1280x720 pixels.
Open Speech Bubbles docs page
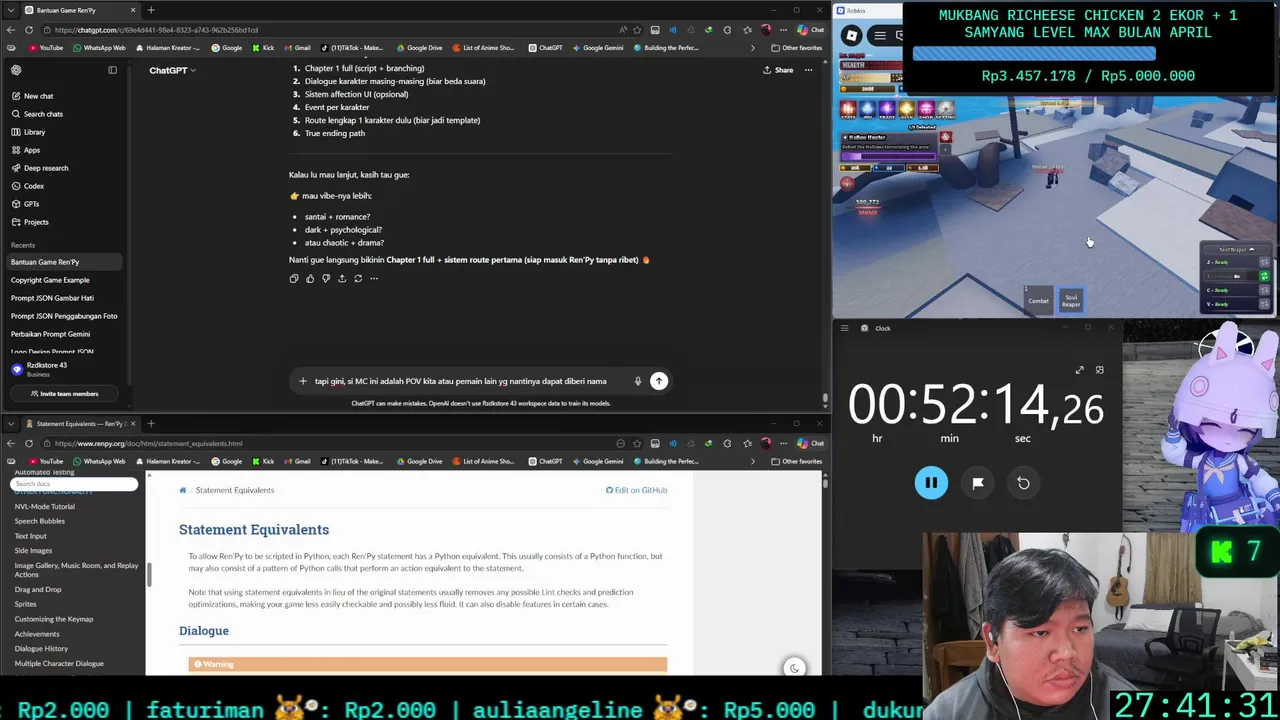(x=40, y=521)
